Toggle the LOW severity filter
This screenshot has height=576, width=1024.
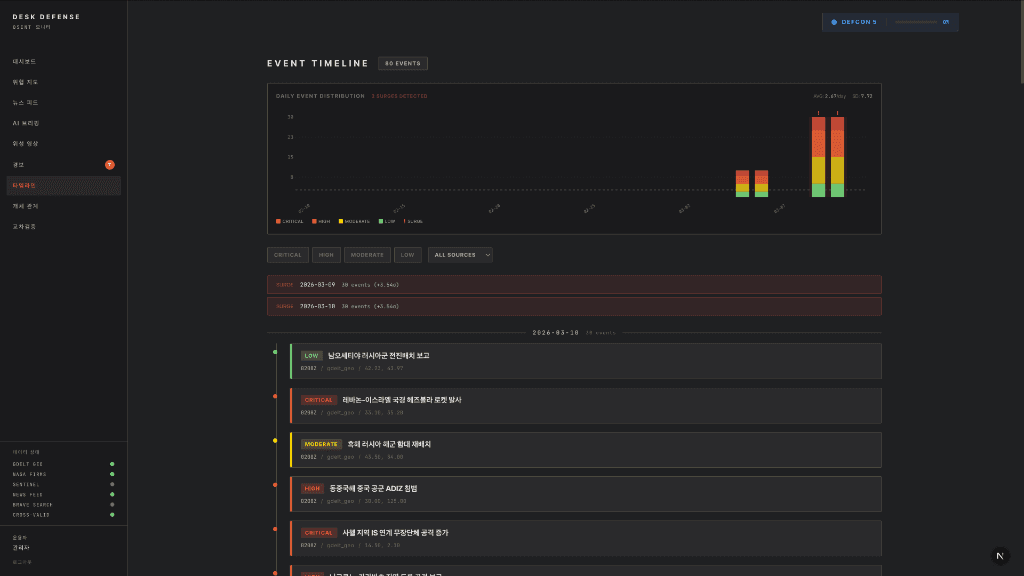tap(407, 255)
